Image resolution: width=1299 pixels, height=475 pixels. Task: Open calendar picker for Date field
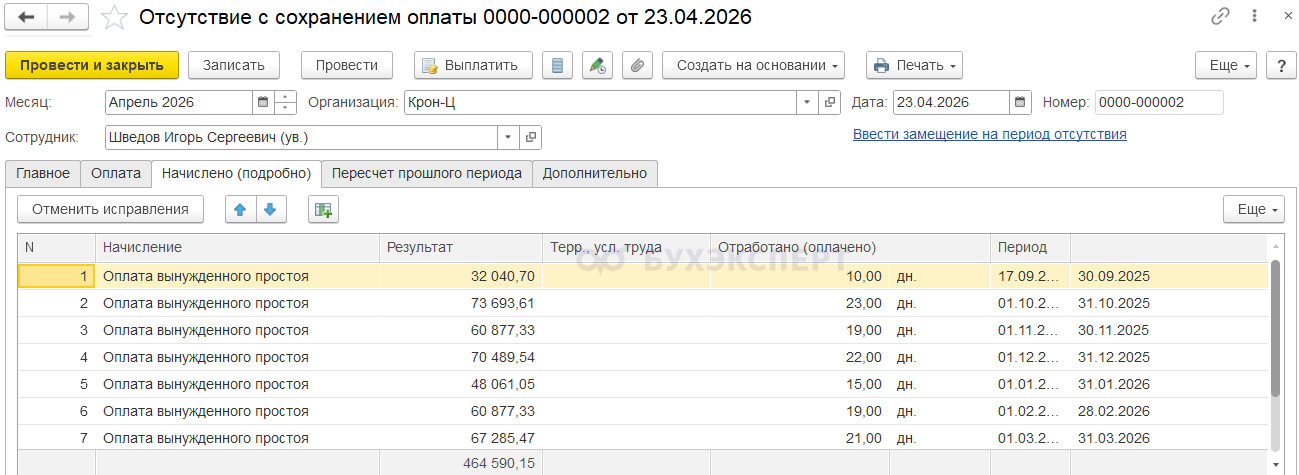[x=1020, y=102]
